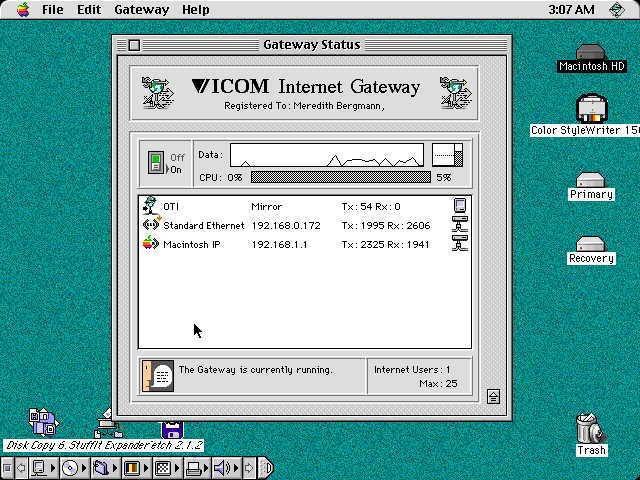
Task: Click 'The Gateway is currently running.' message
Action: (256, 370)
